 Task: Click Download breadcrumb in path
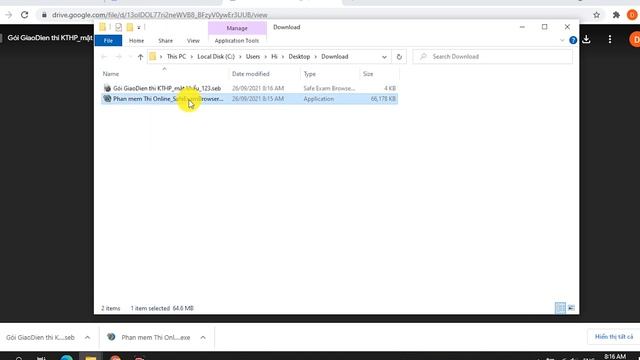(335, 57)
